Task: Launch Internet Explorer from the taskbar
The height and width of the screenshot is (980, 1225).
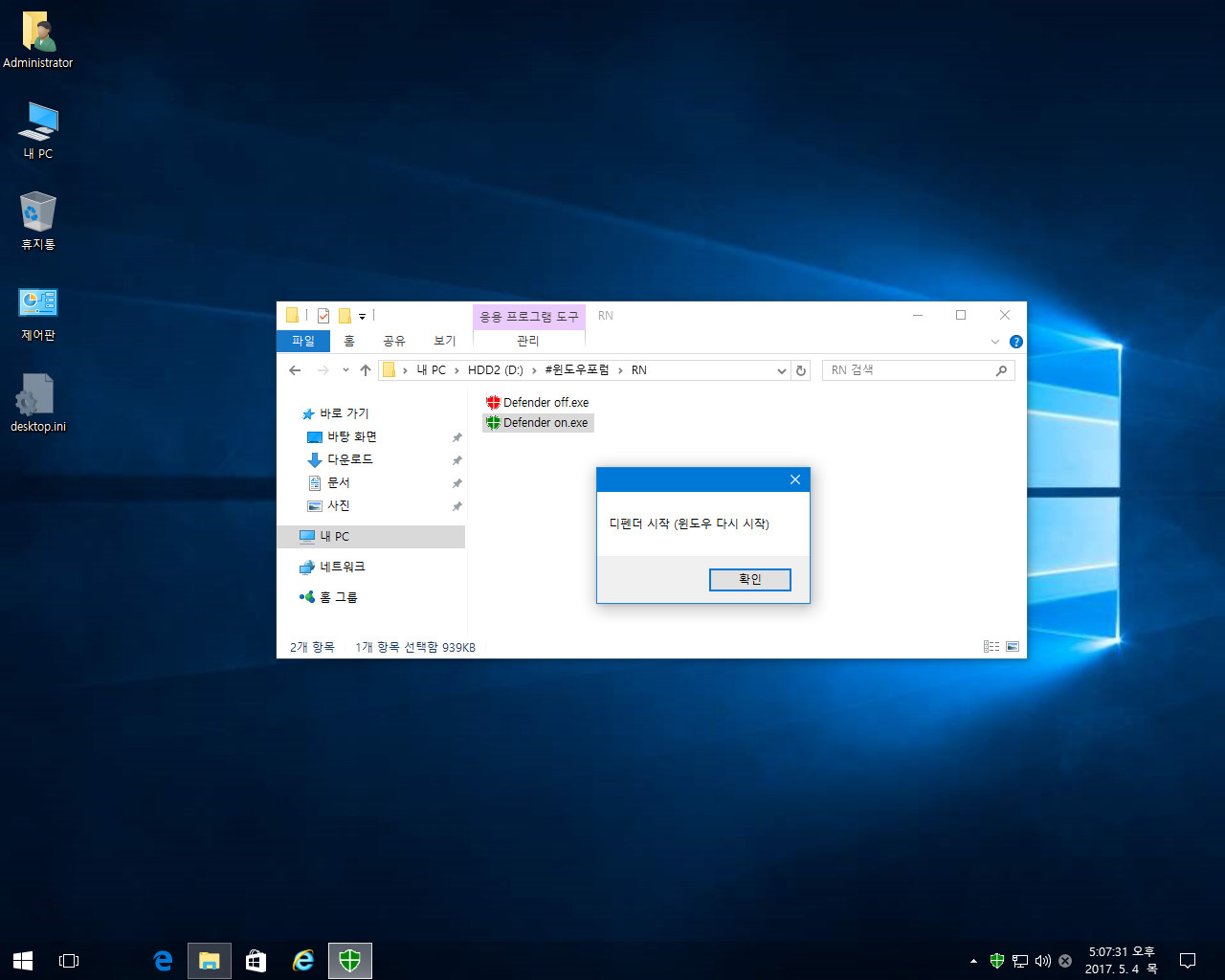Action: (x=303, y=961)
